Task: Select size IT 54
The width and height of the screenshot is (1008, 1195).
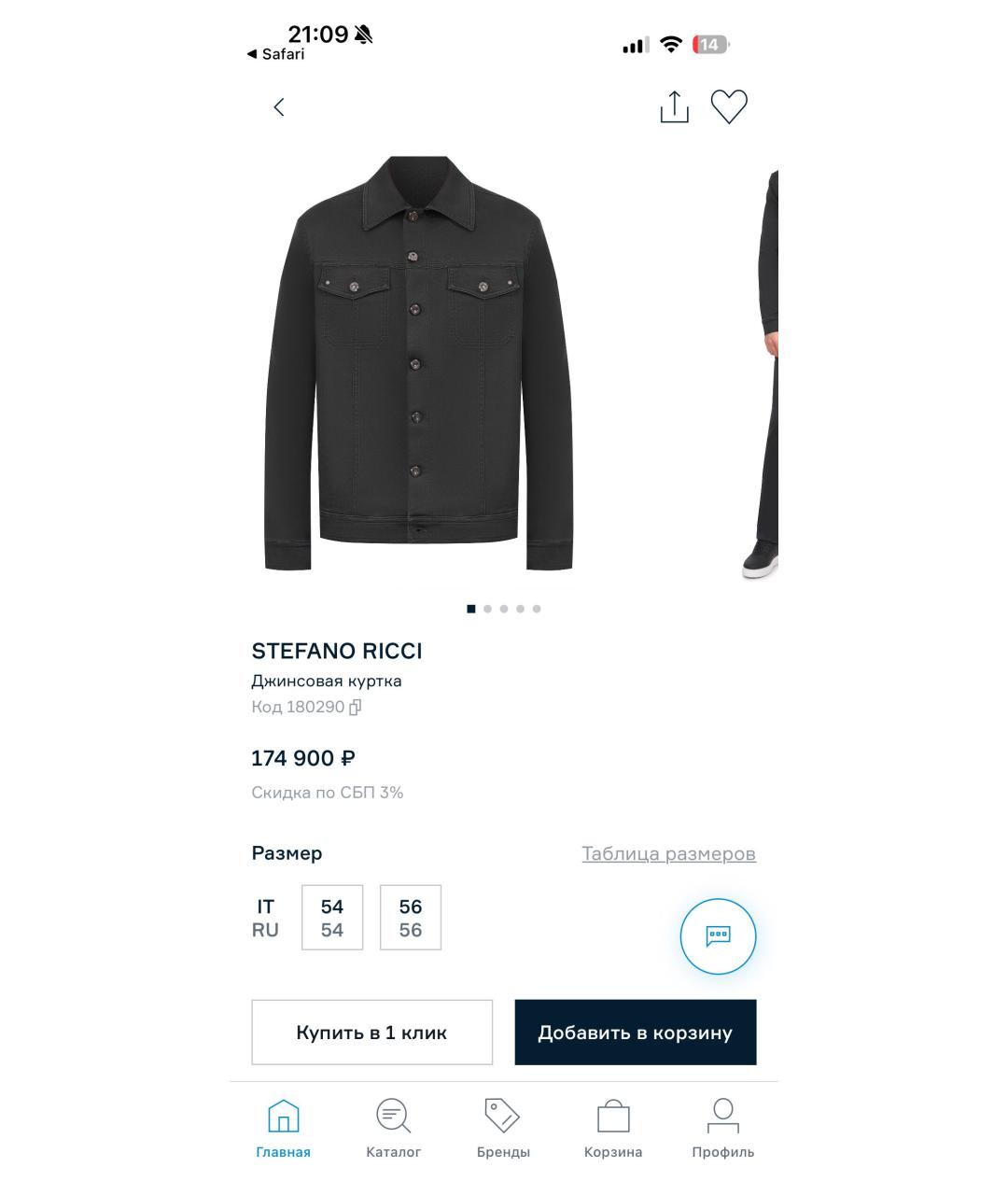Action: tap(332, 918)
